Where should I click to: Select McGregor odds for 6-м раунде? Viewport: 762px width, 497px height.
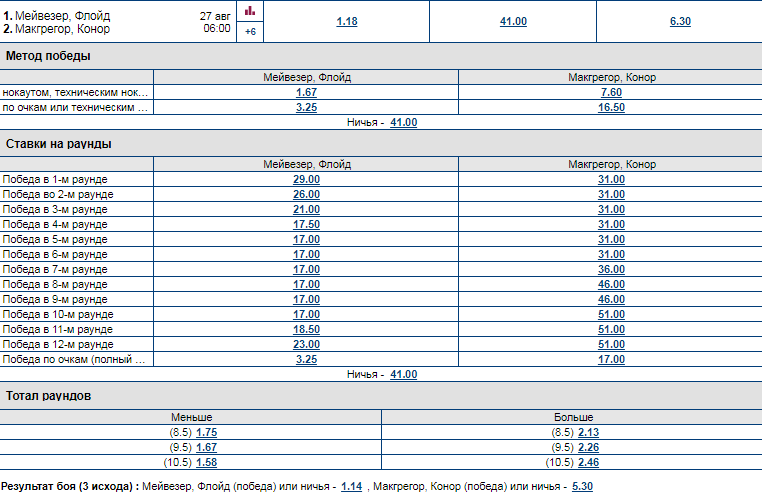(x=611, y=255)
